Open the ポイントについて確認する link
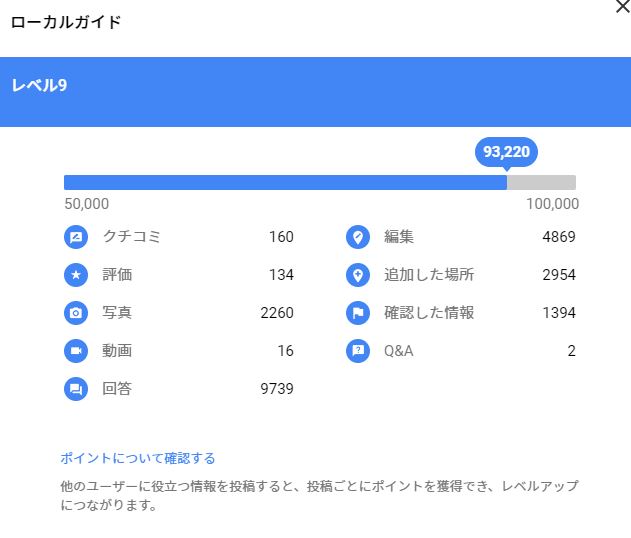631x538 pixels. click(x=138, y=459)
